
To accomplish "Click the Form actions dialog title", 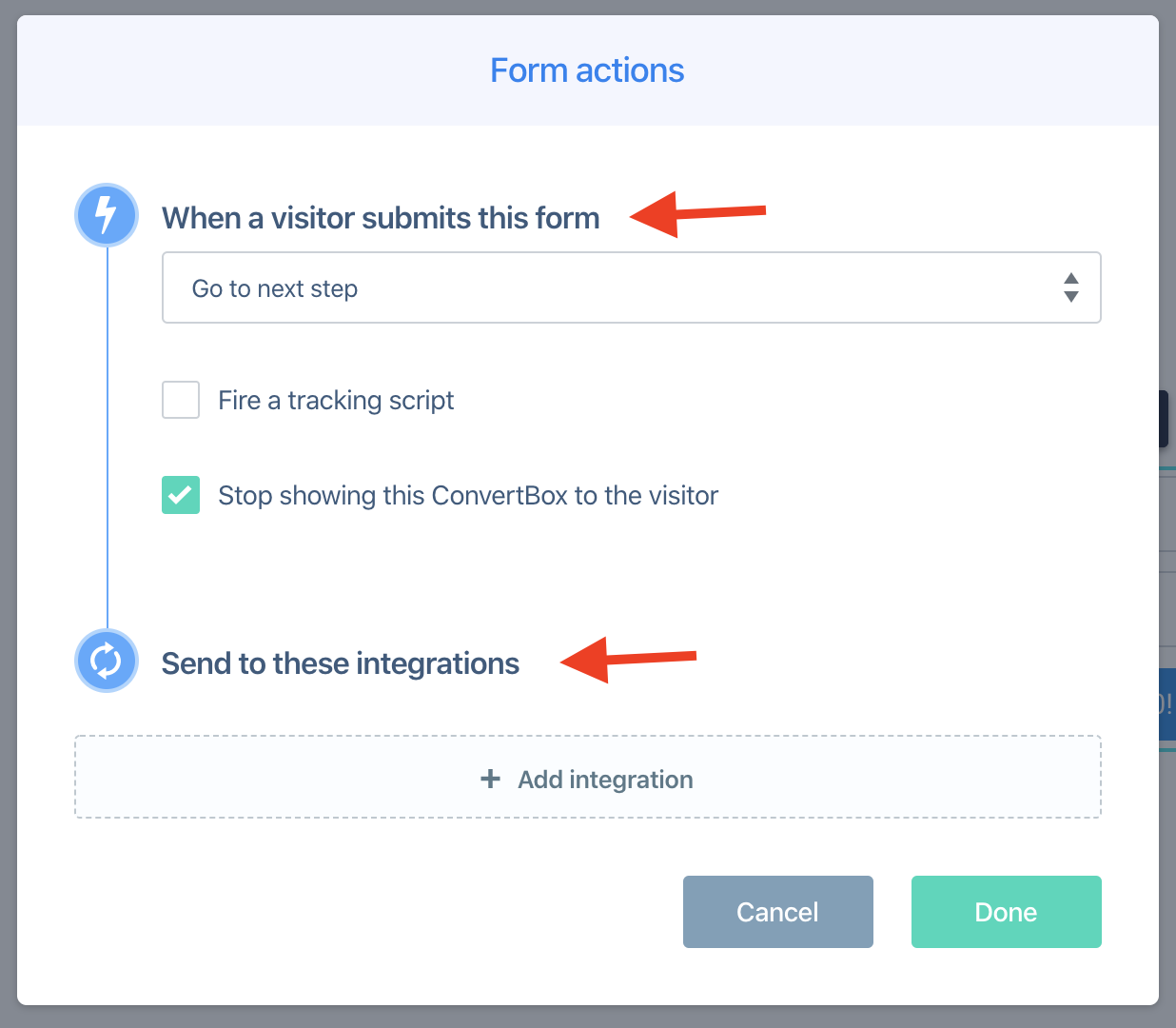I will click(x=587, y=70).
